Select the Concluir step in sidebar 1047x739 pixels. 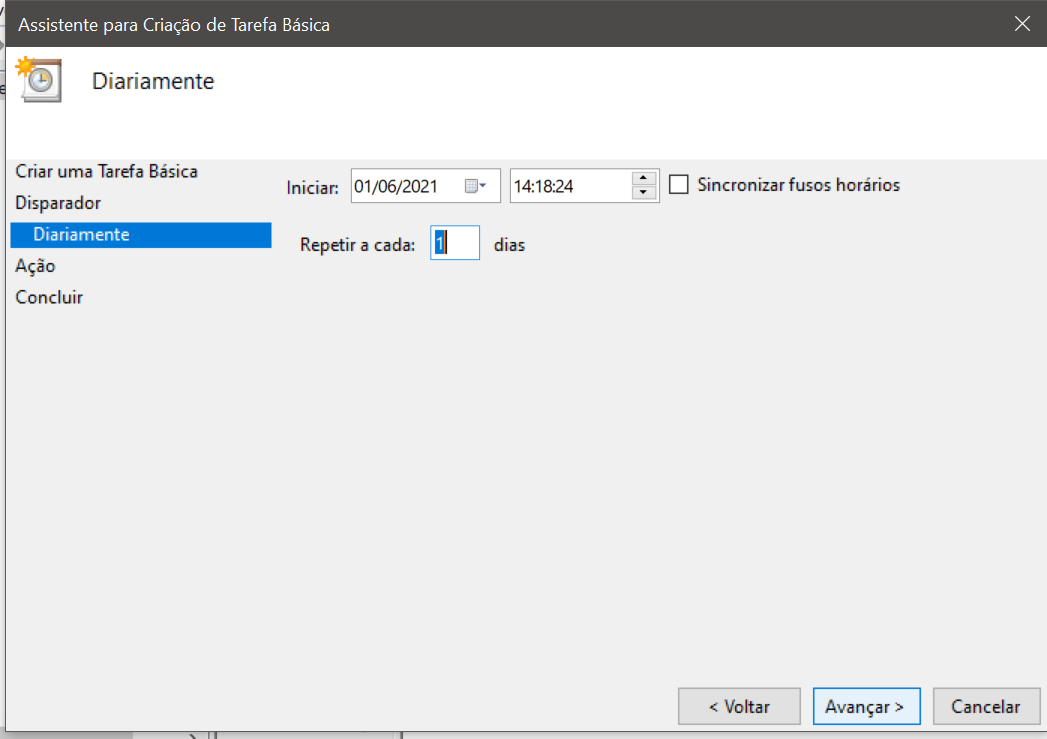49,297
